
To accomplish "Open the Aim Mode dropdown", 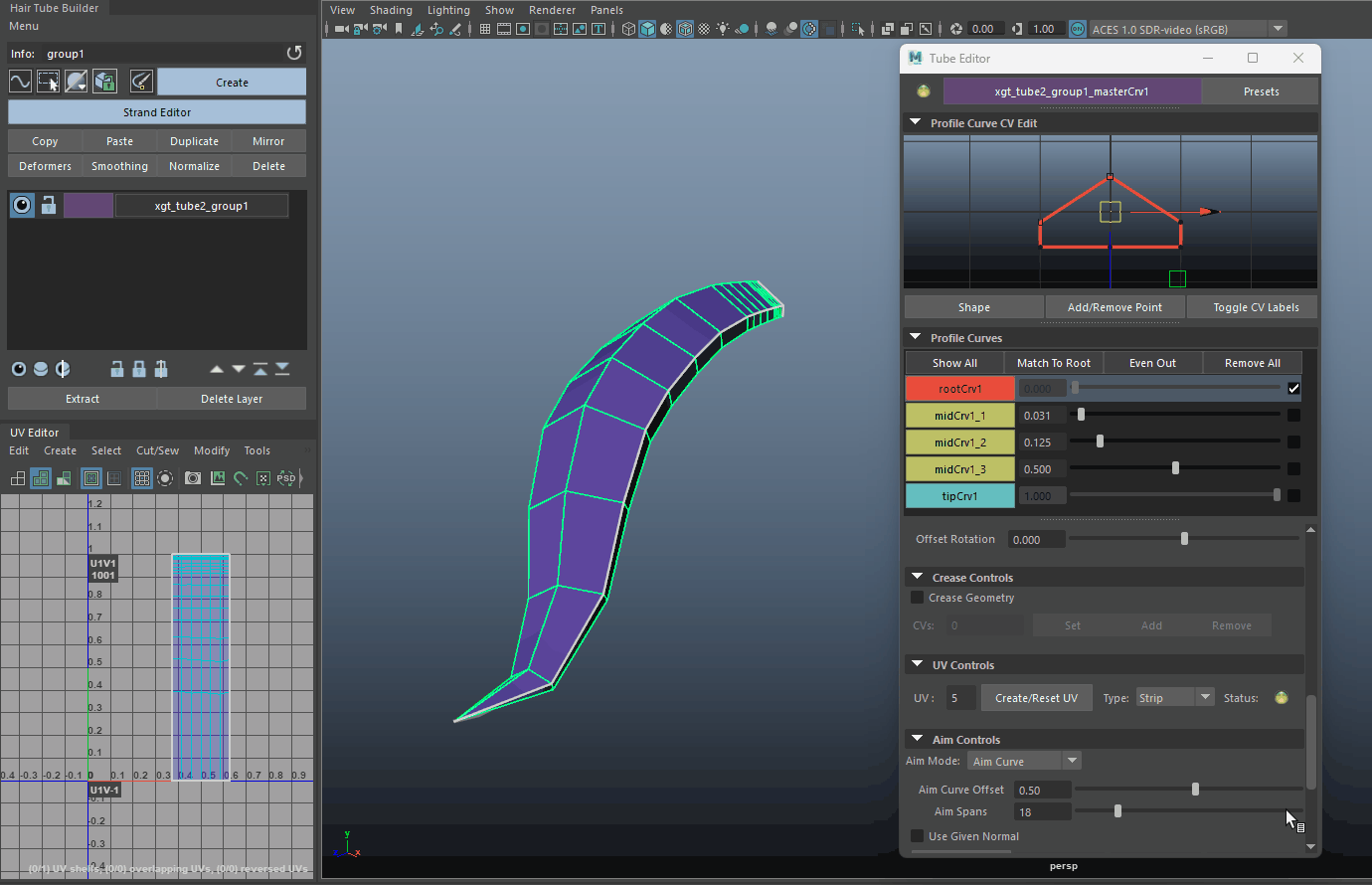I will tap(1023, 762).
